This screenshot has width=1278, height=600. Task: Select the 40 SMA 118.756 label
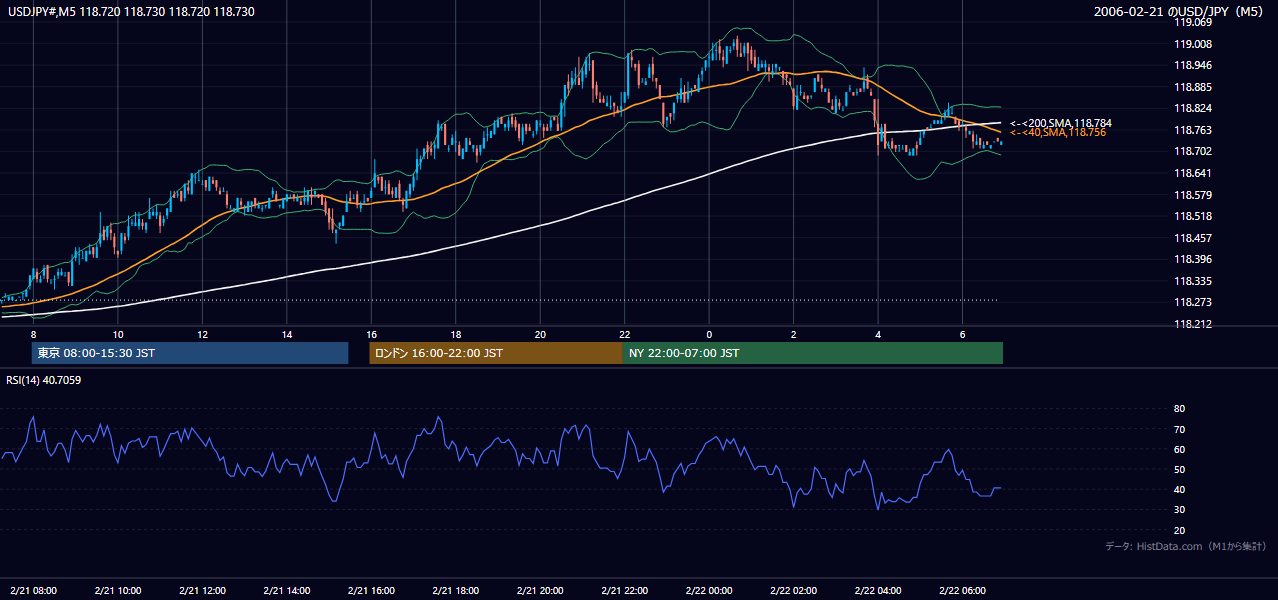coord(1057,133)
